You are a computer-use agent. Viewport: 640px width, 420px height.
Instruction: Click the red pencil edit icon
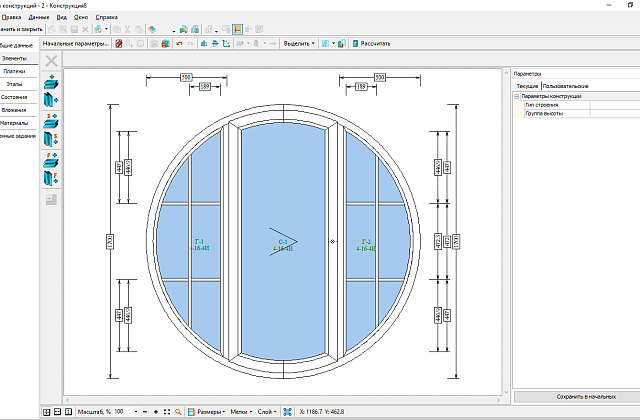click(x=118, y=44)
